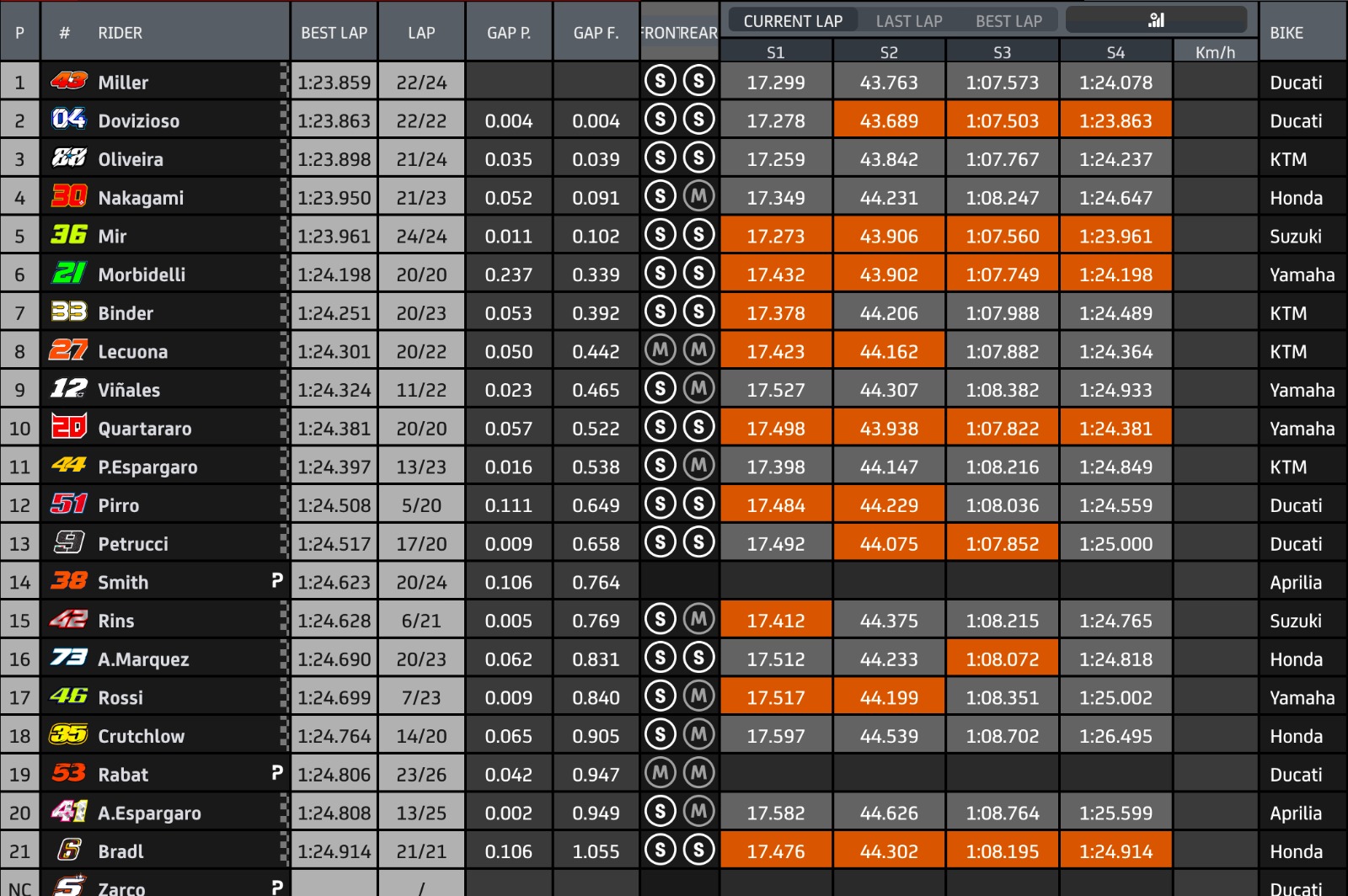Click Rabat's pit P indicator
The image size is (1348, 896).
tap(277, 772)
